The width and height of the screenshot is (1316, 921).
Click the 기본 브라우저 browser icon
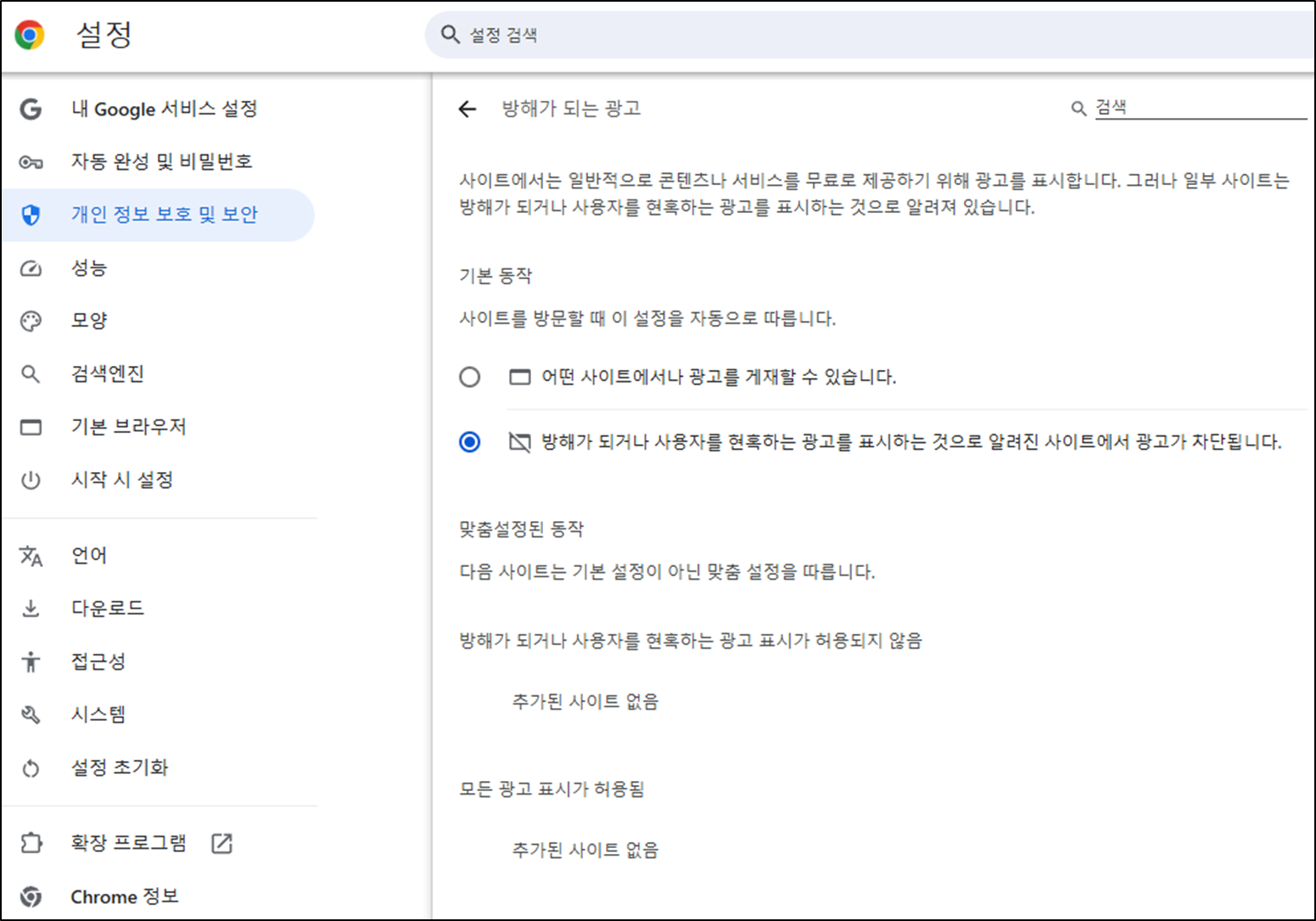click(31, 426)
